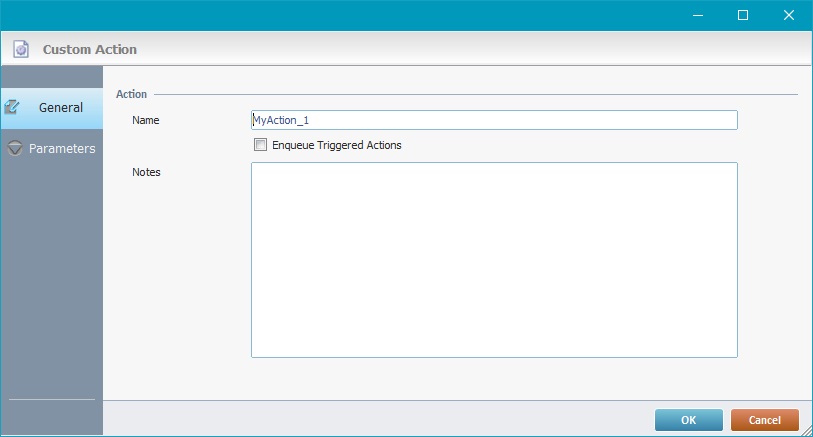Image resolution: width=813 pixels, height=437 pixels.
Task: Click the Name field label
Action: pos(146,120)
